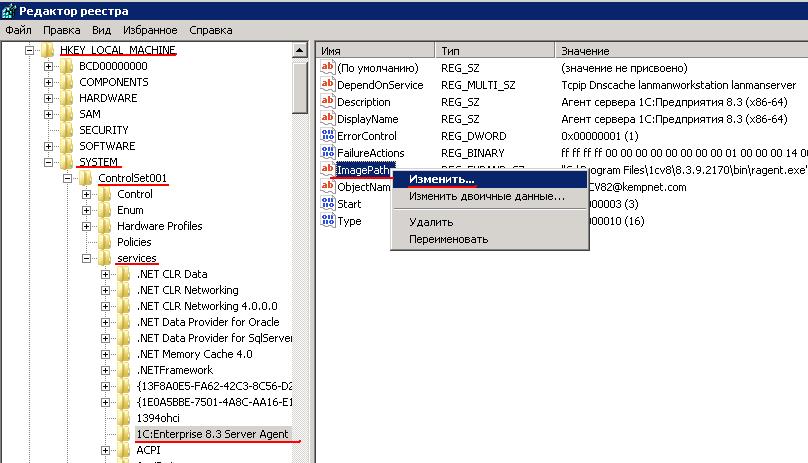
Task: Click the string icon of Description
Action: pyautogui.click(x=327, y=102)
